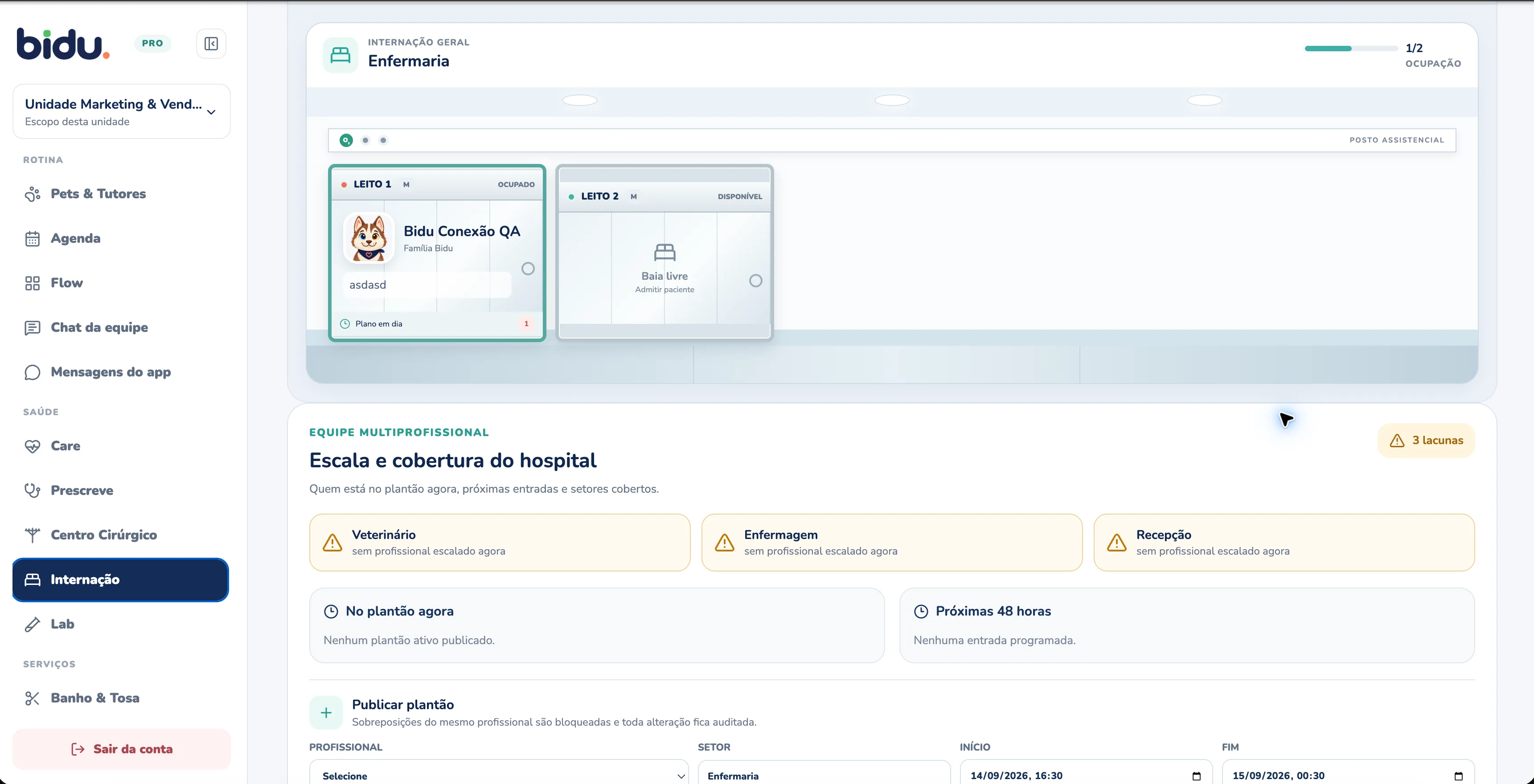The image size is (1534, 784).
Task: Click the Mensagens do app bubble icon
Action: tap(32, 372)
